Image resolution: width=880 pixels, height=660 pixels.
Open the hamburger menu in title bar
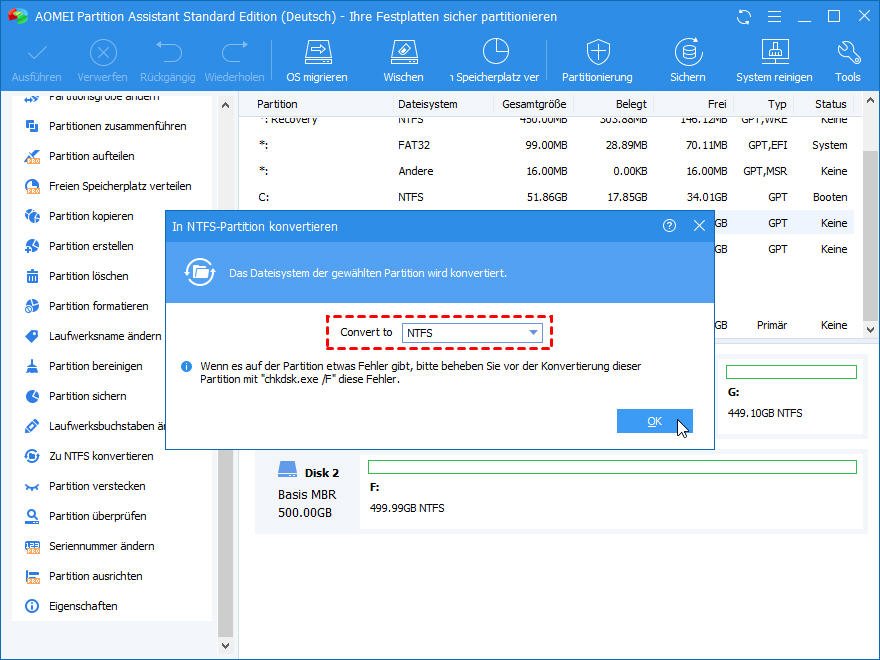774,17
